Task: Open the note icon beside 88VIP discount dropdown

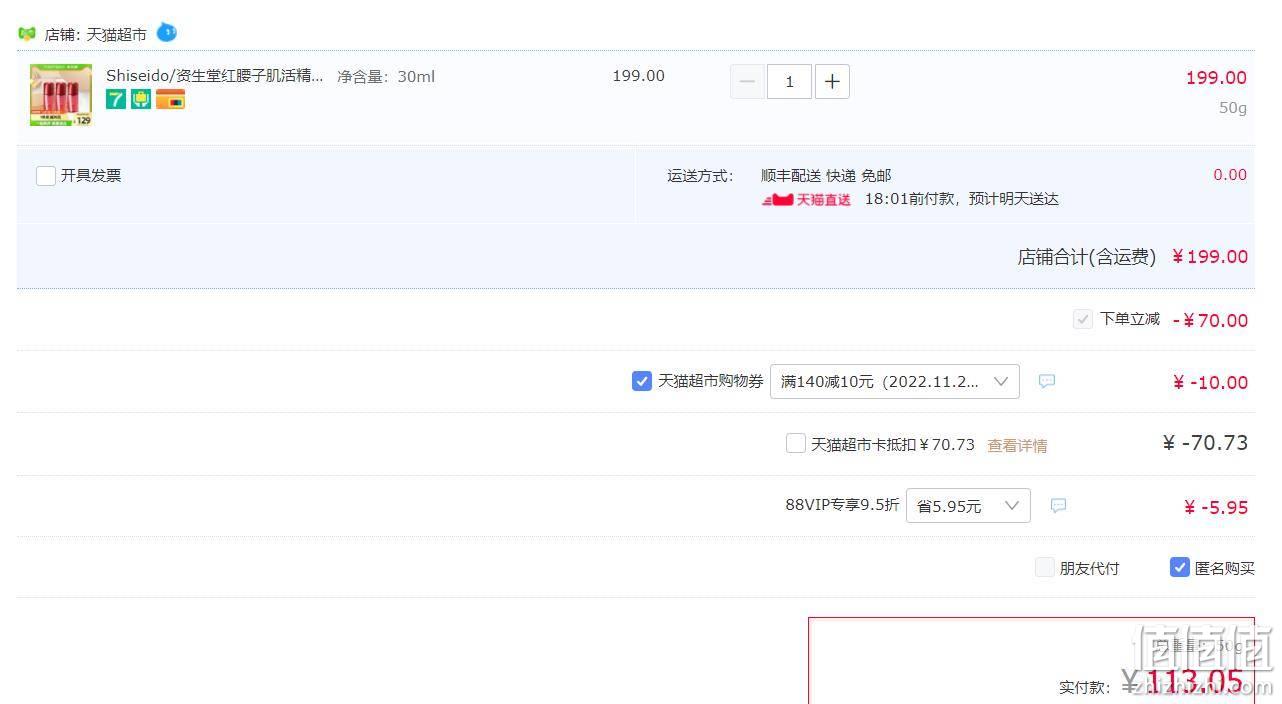Action: [x=1058, y=506]
